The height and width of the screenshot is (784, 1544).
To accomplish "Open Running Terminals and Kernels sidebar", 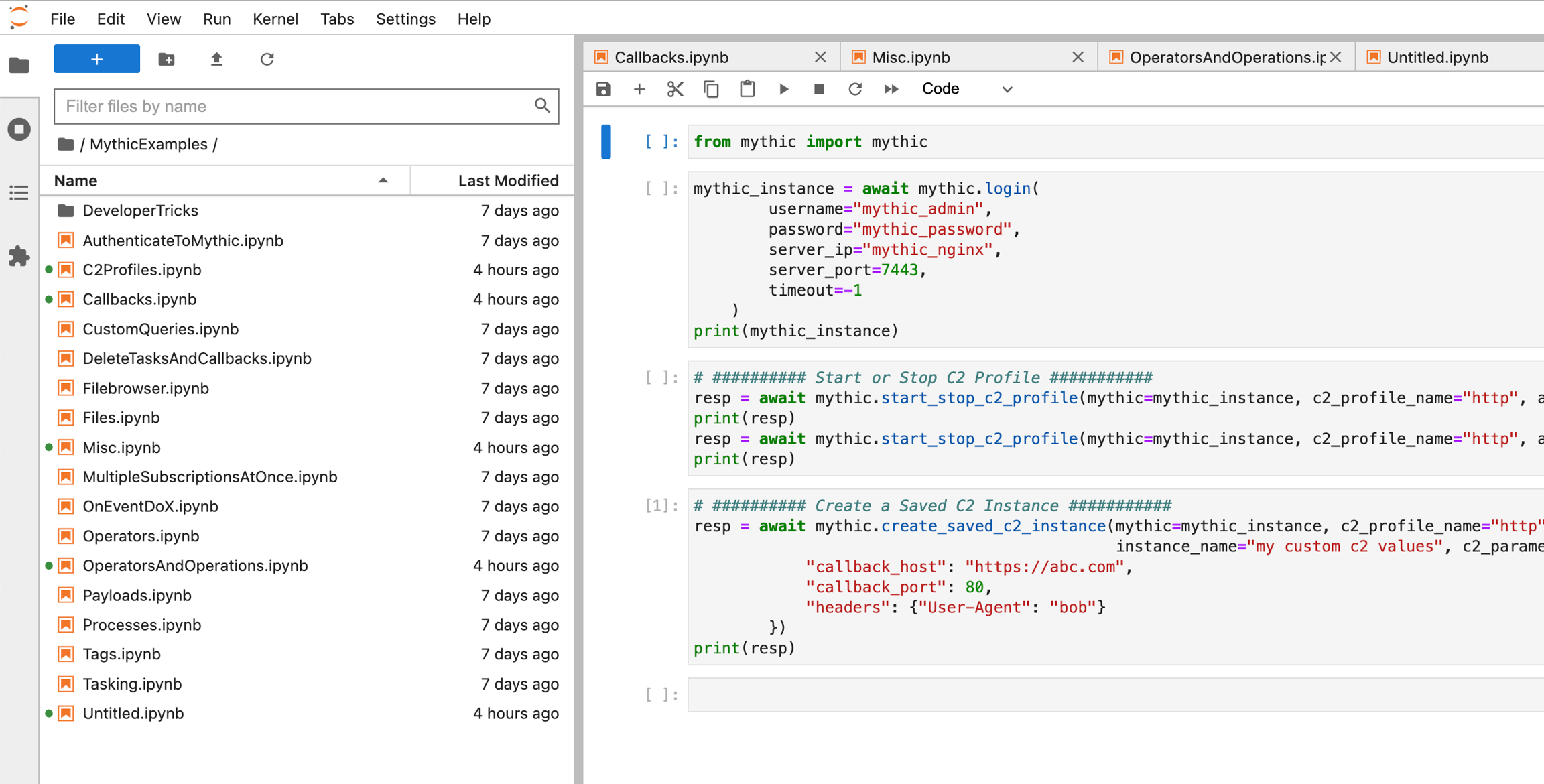I will [x=19, y=129].
